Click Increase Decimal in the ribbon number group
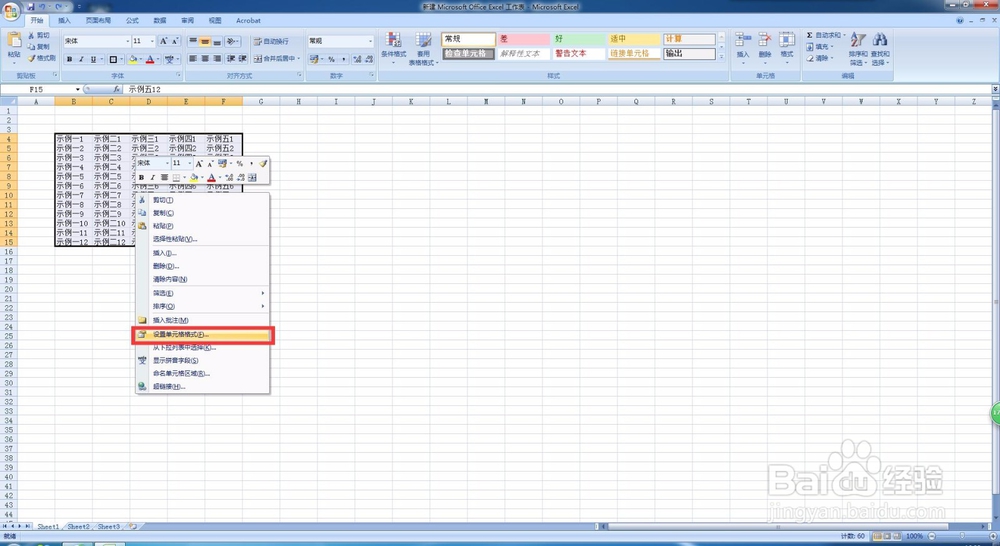Viewport: 1000px width, 546px height. 357,59
